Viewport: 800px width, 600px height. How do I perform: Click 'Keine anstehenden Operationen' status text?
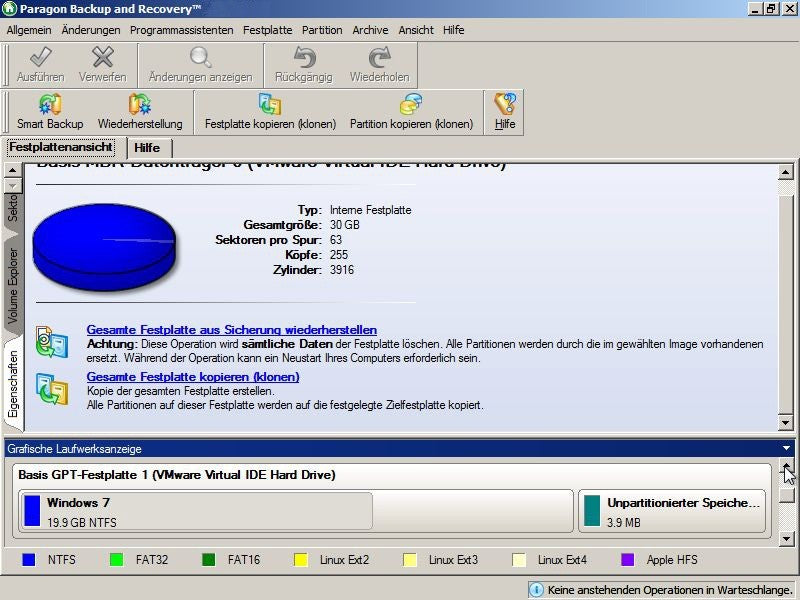click(x=669, y=590)
